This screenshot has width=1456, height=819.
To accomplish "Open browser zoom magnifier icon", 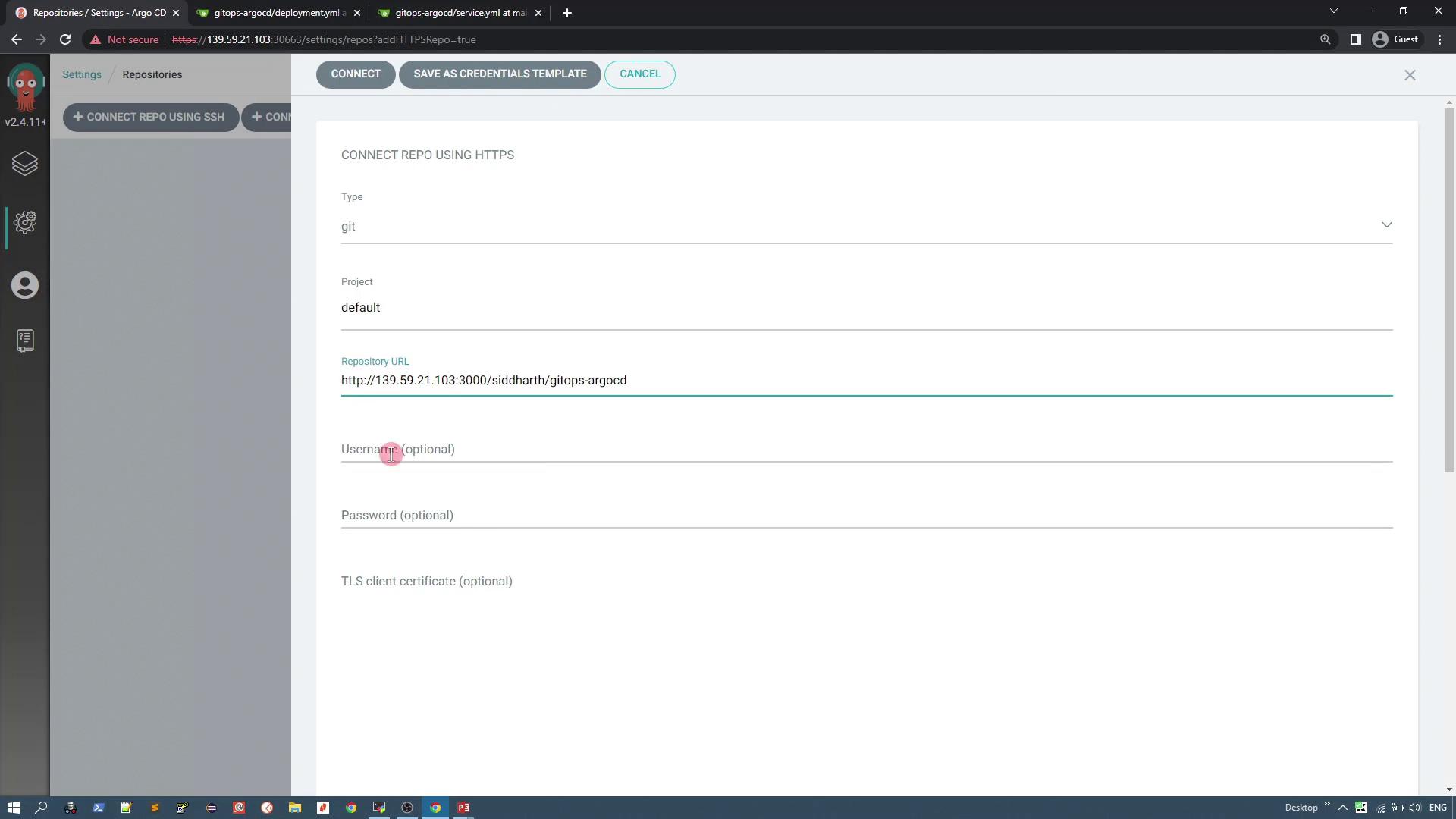I will click(1325, 39).
